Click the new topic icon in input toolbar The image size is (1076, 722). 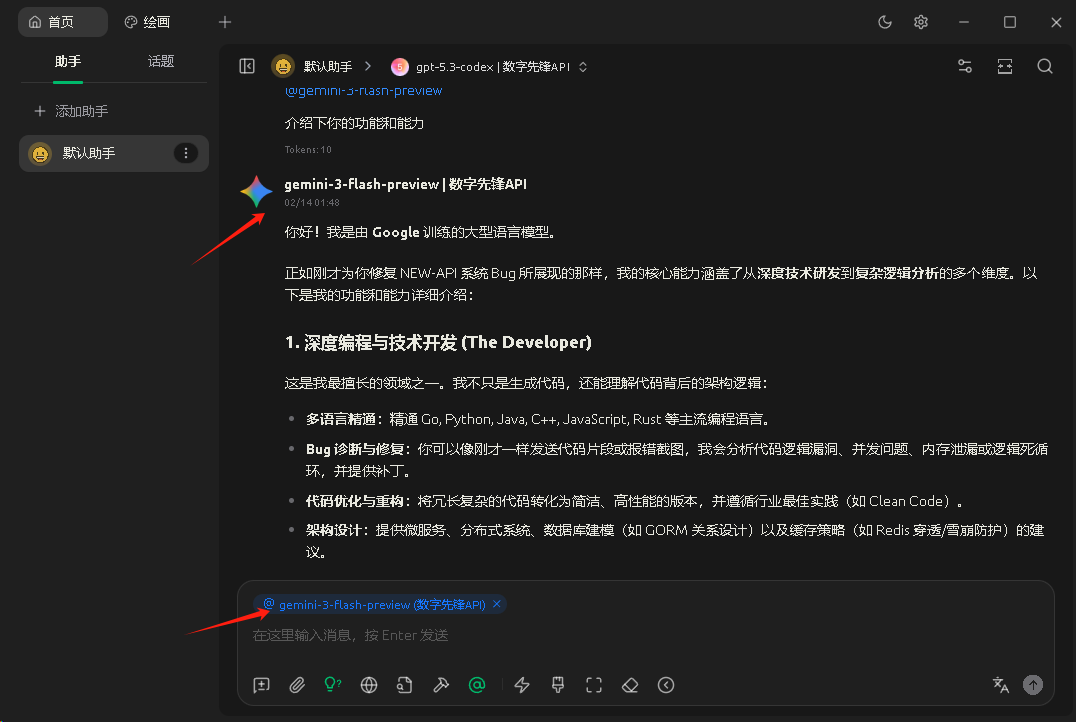(x=262, y=685)
